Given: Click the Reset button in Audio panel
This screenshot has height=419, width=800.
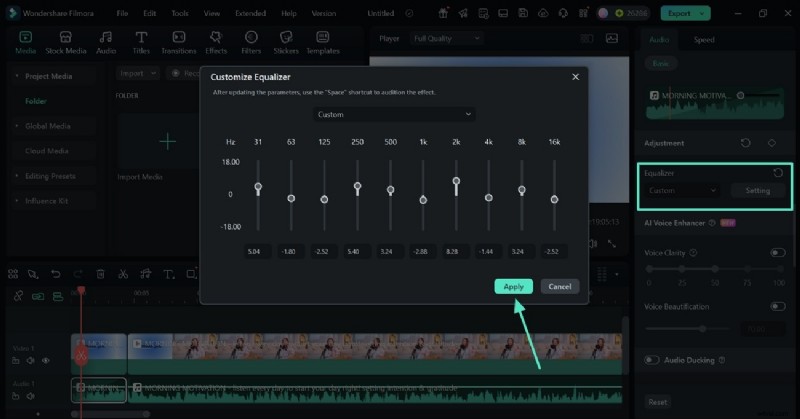Looking at the screenshot, I should (x=658, y=402).
